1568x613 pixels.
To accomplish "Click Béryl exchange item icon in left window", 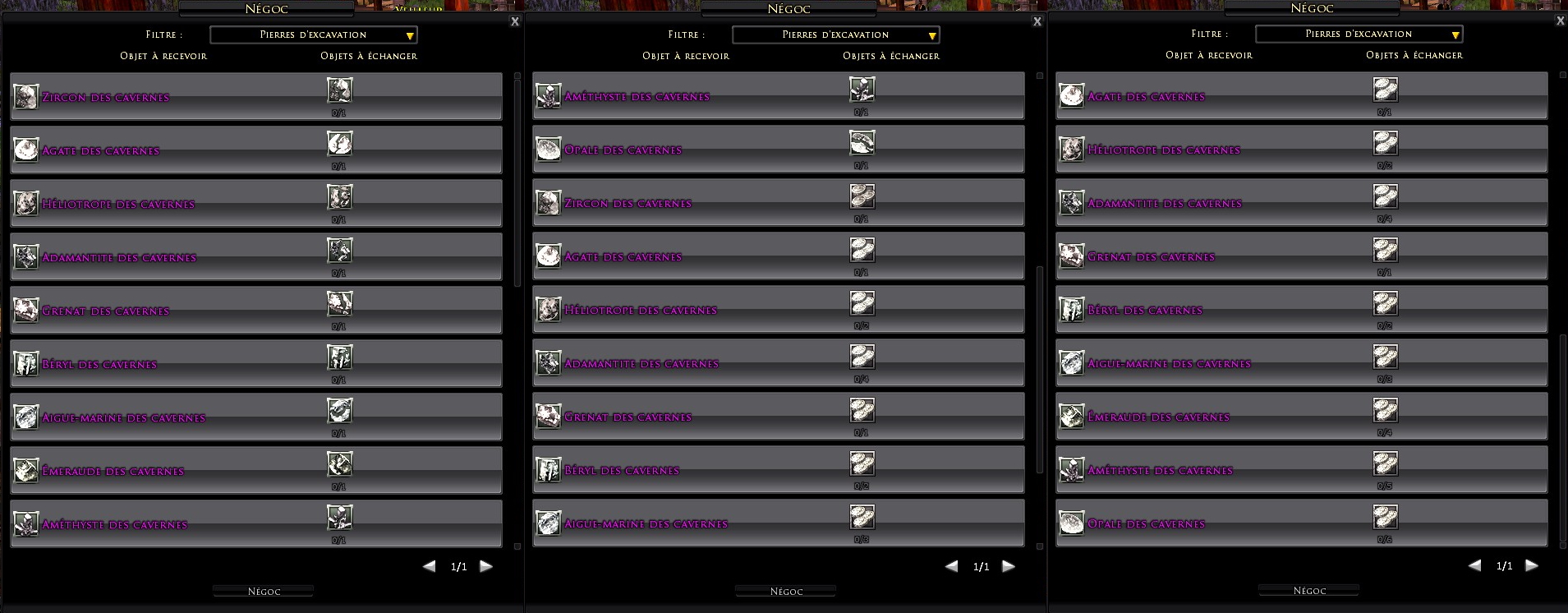I will tap(340, 357).
